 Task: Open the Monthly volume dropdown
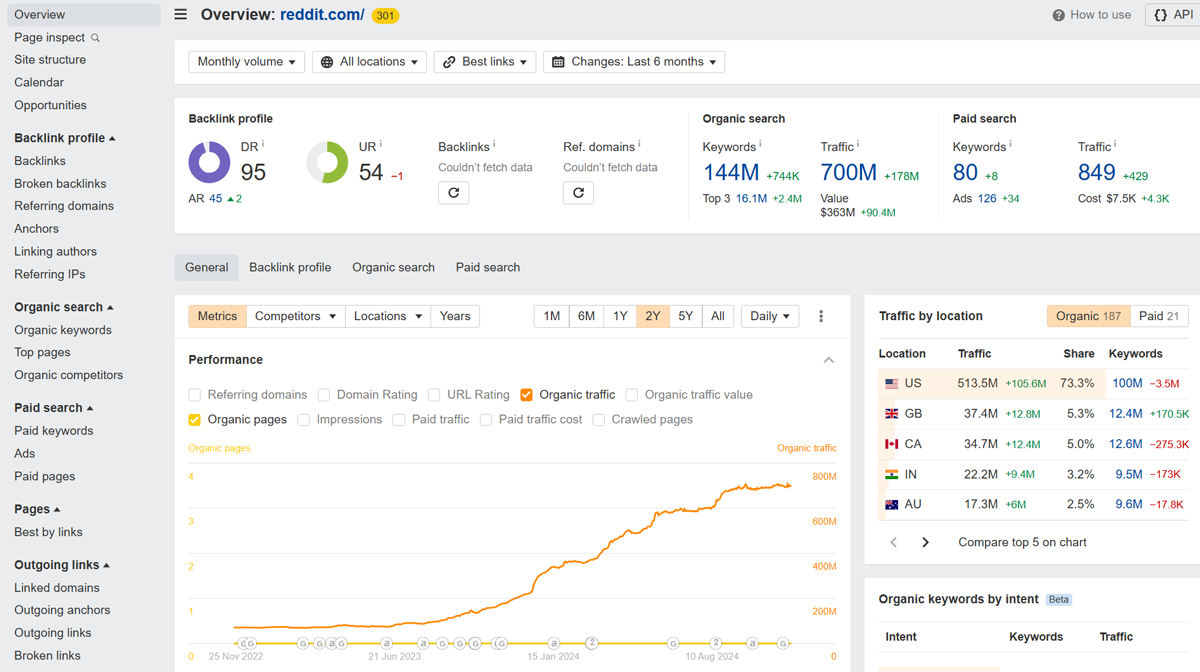(247, 62)
